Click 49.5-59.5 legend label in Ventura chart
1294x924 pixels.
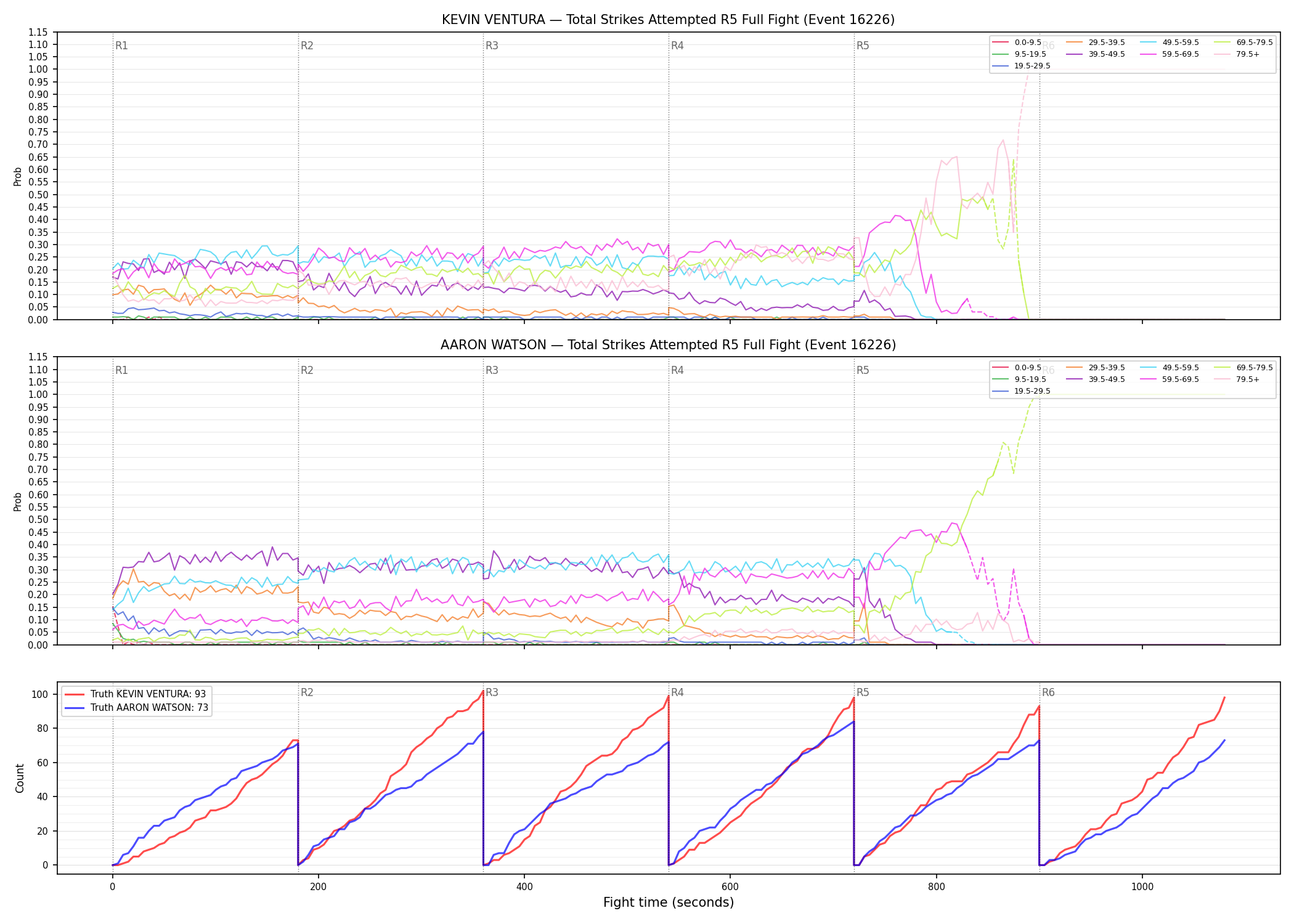pos(1181,43)
